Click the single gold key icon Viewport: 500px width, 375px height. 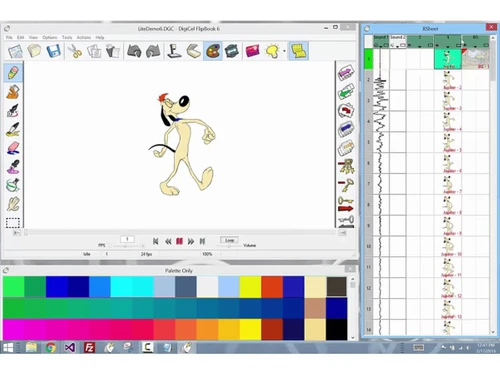click(346, 185)
